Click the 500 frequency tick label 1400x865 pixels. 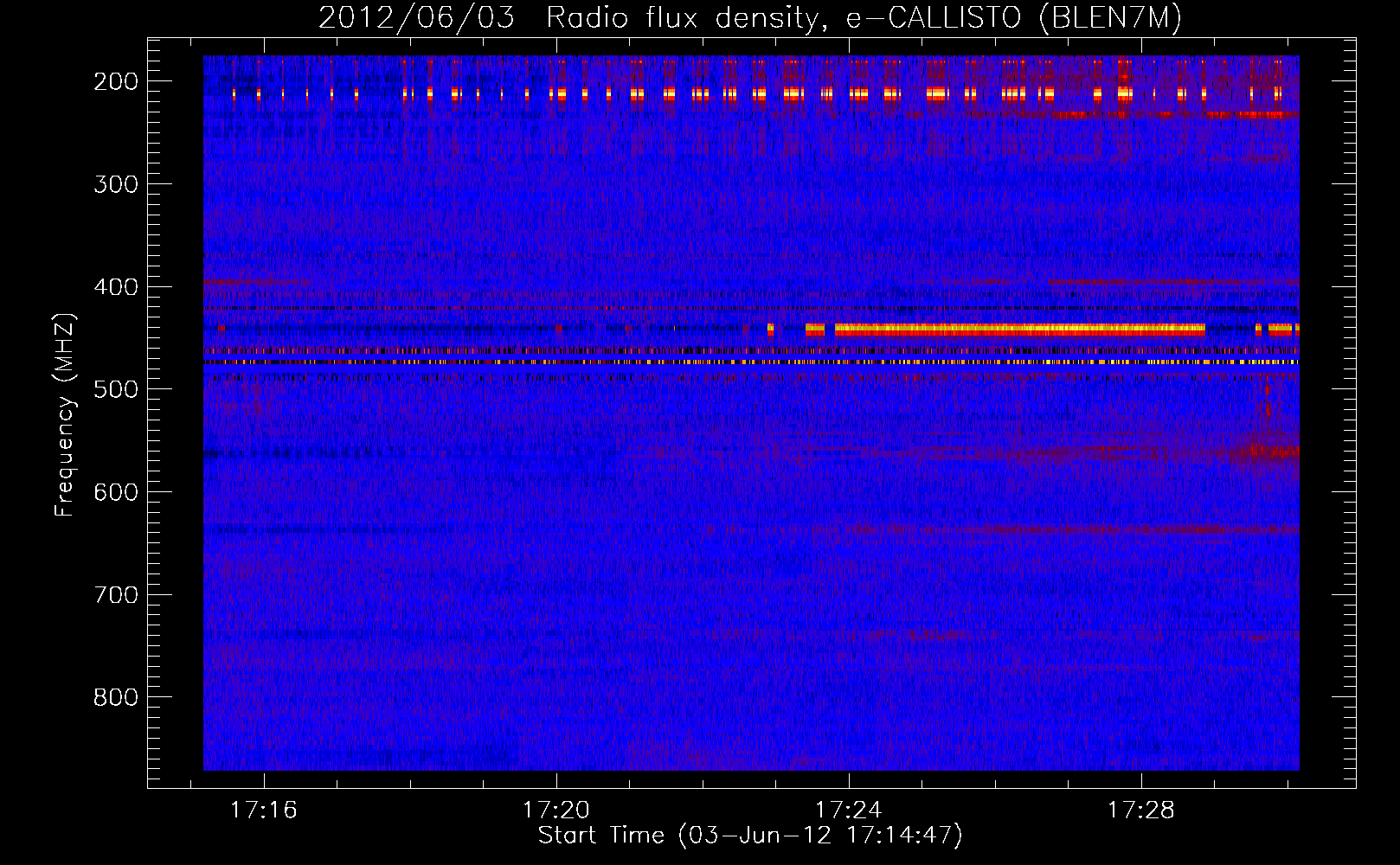[116, 389]
